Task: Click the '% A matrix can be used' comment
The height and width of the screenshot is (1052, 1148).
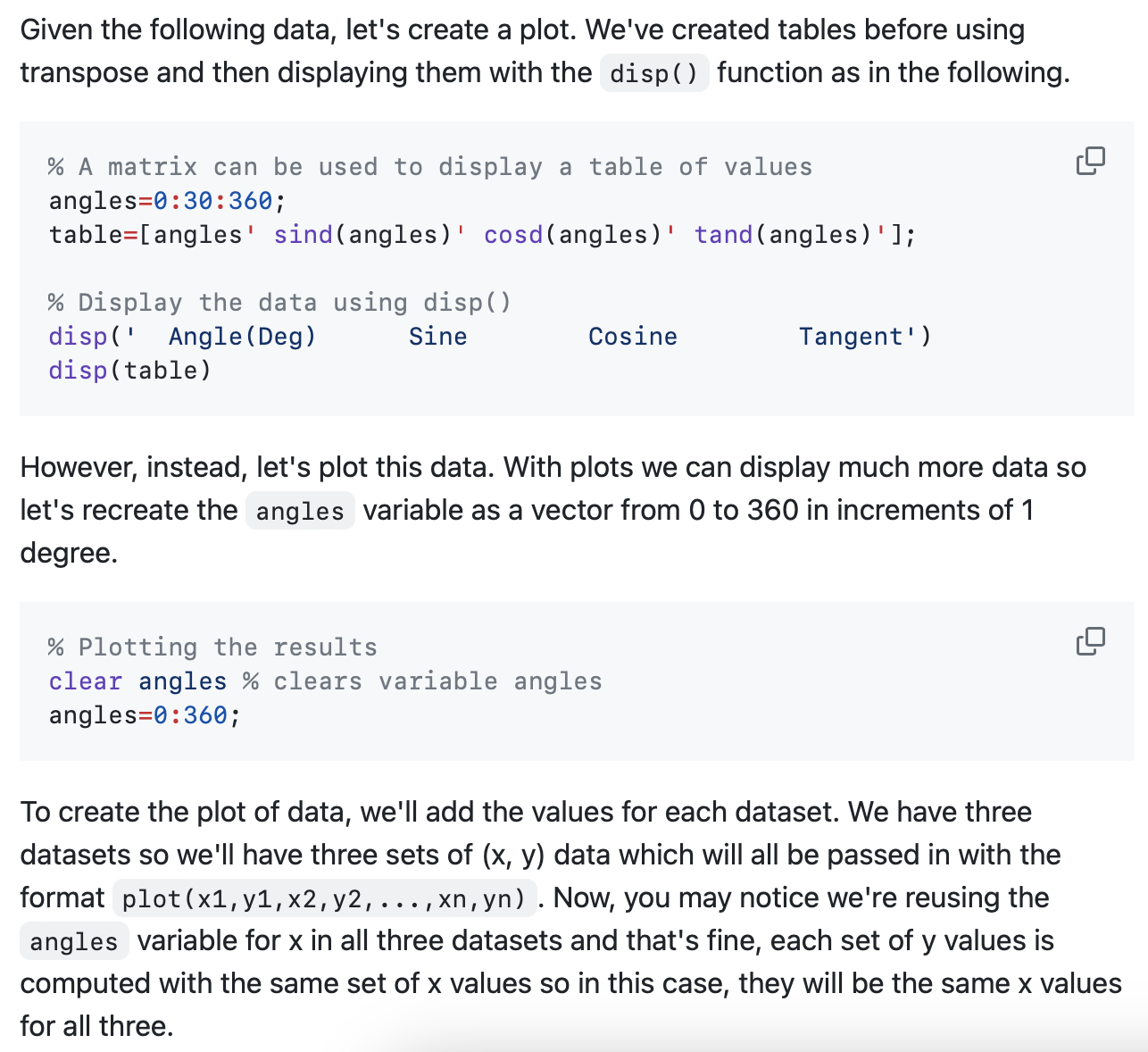Action: [x=429, y=167]
